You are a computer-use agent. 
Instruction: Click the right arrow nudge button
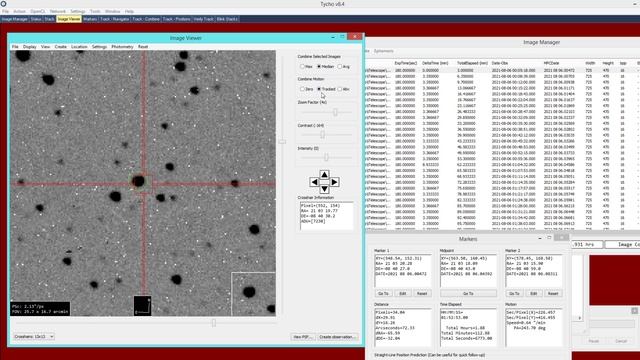(334, 182)
